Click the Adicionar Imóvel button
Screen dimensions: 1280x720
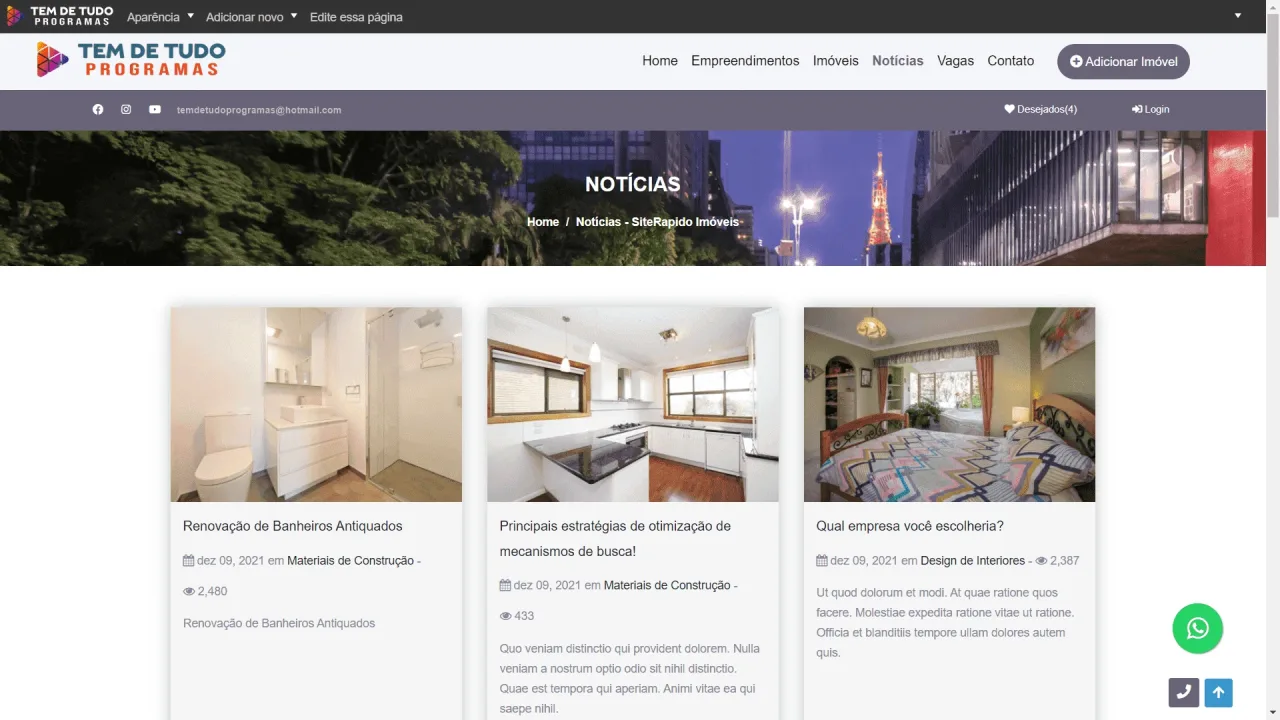[1123, 61]
